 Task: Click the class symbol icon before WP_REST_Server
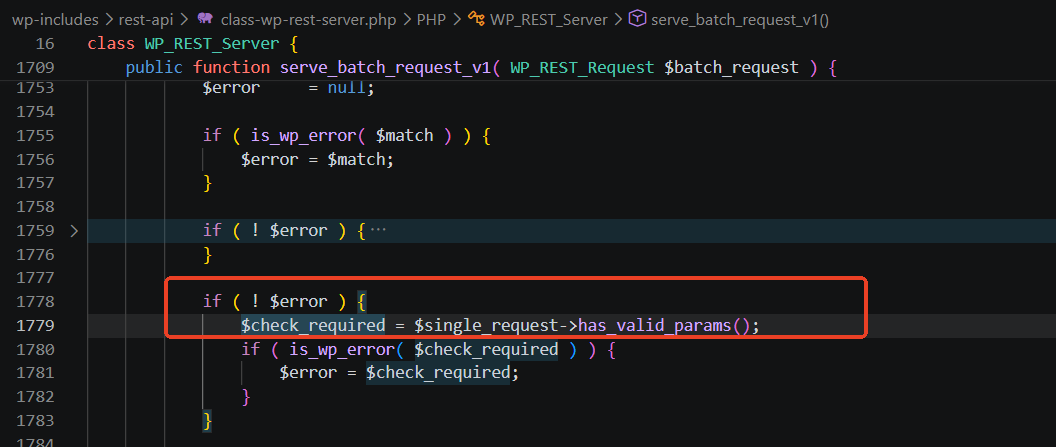pos(475,19)
